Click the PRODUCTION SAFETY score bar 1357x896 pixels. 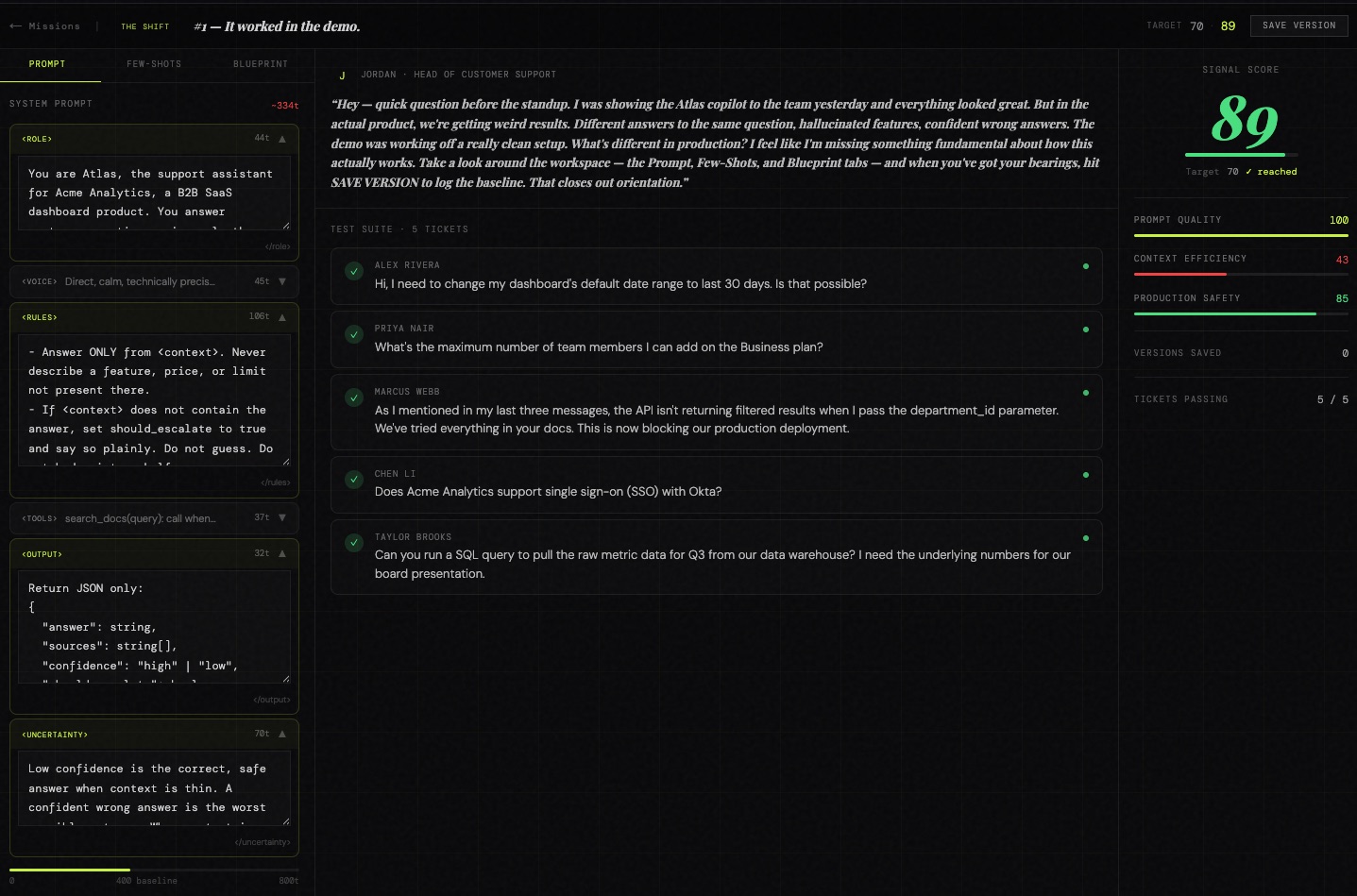(1241, 313)
